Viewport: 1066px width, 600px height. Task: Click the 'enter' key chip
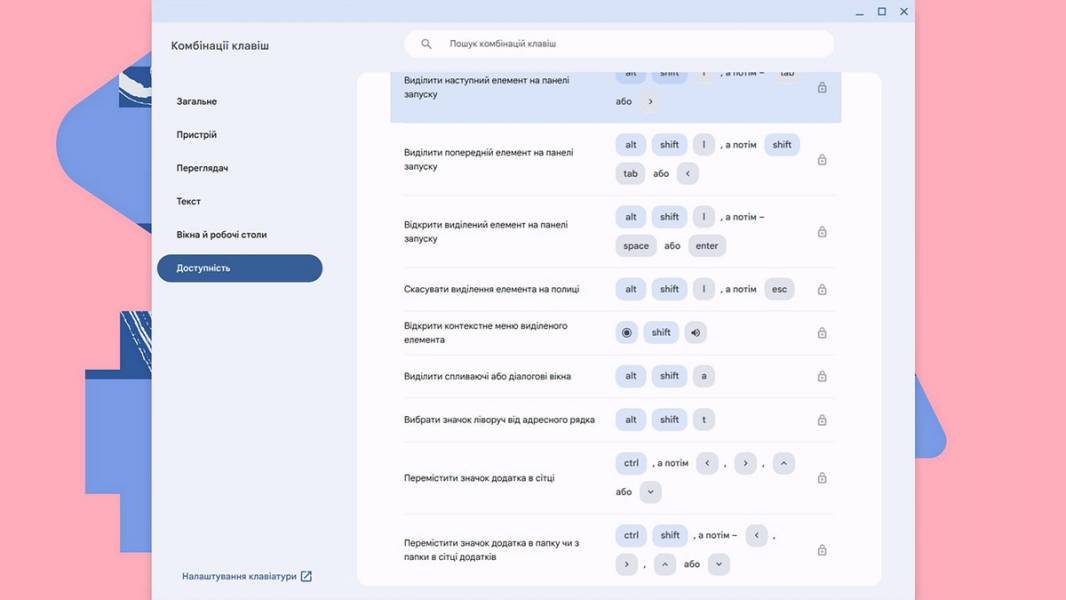click(x=707, y=246)
